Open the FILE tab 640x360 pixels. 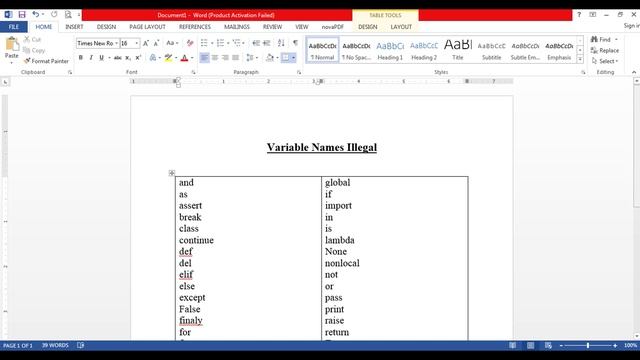click(x=14, y=27)
